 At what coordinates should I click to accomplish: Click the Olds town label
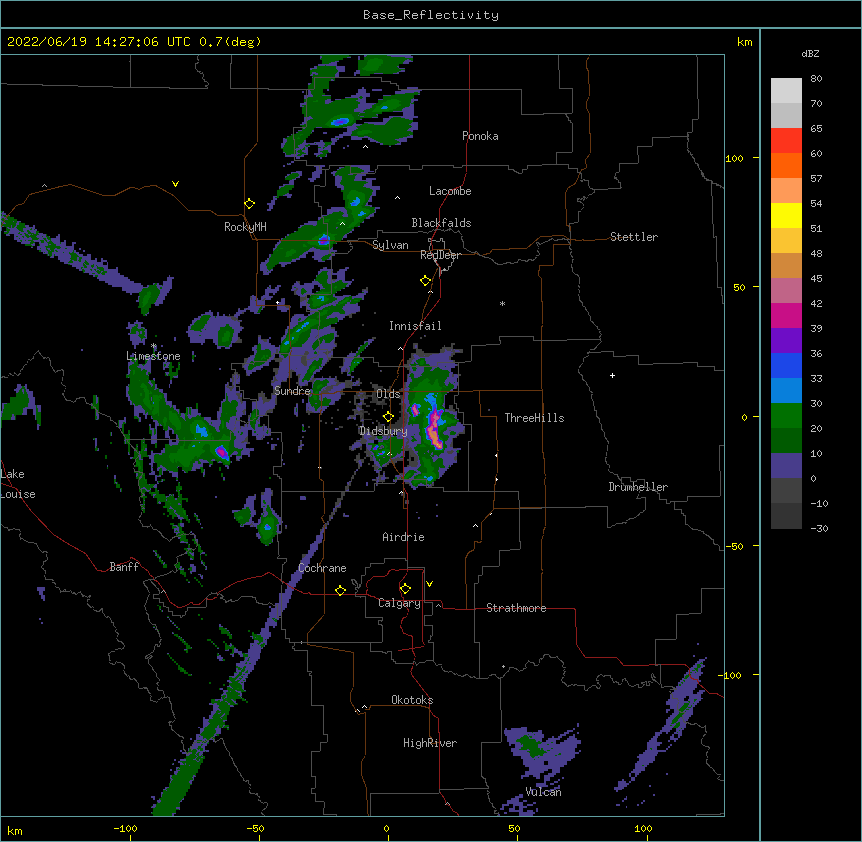(388, 394)
